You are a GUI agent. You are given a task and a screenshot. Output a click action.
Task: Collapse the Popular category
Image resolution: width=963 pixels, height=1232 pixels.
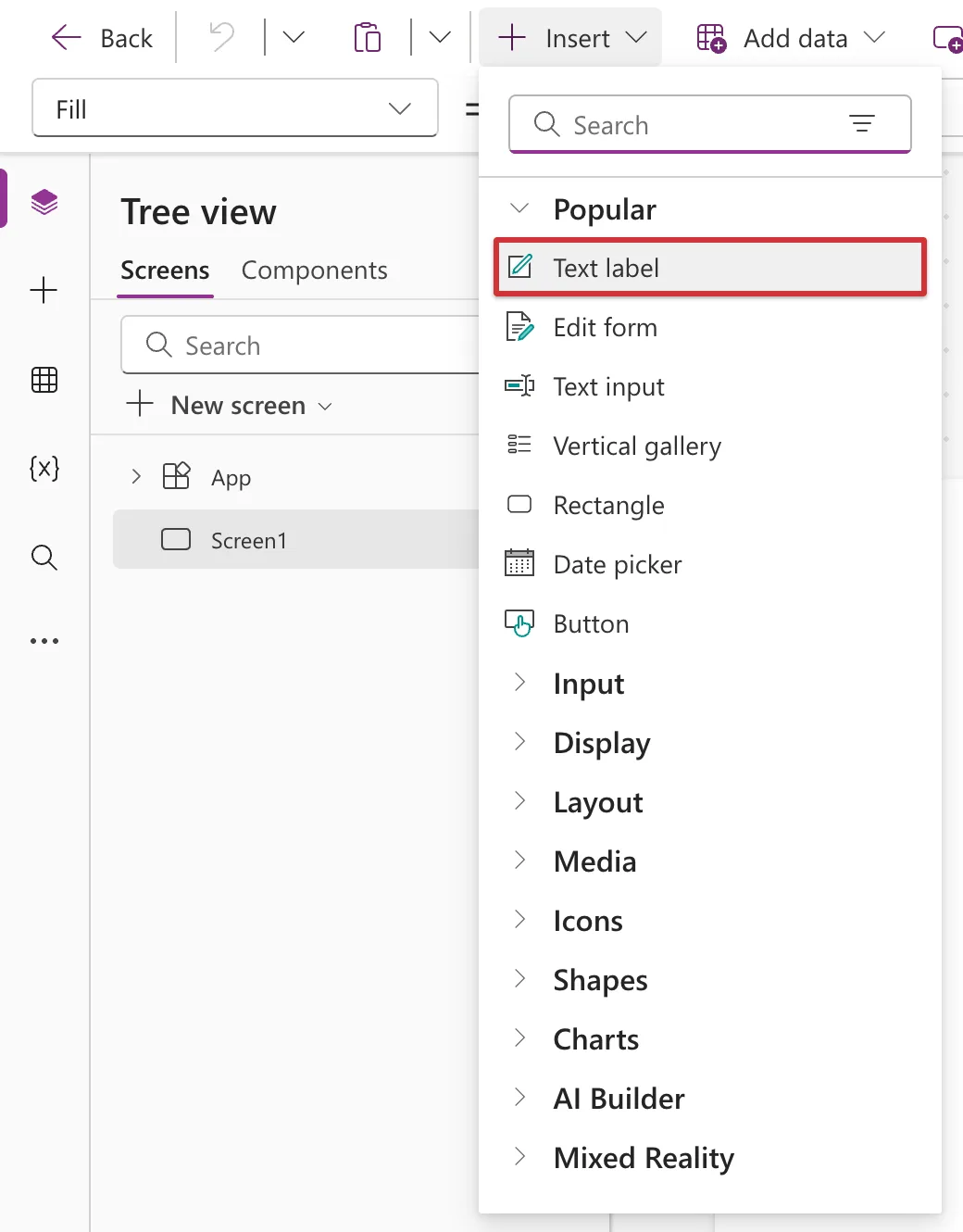pos(520,208)
